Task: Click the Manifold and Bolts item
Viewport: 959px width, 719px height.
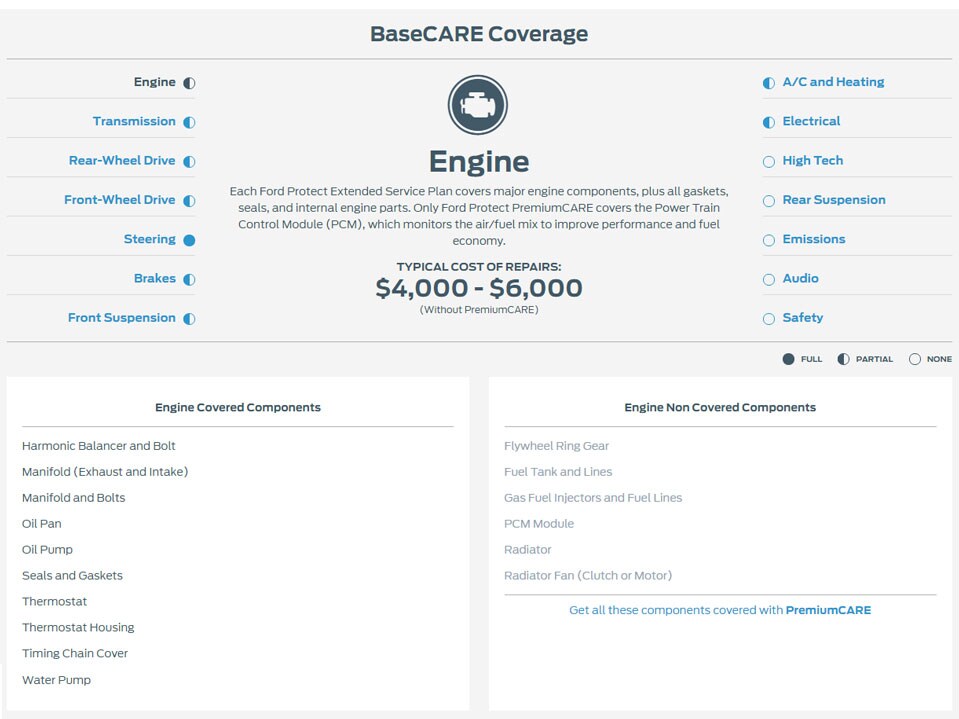Action: 73,498
